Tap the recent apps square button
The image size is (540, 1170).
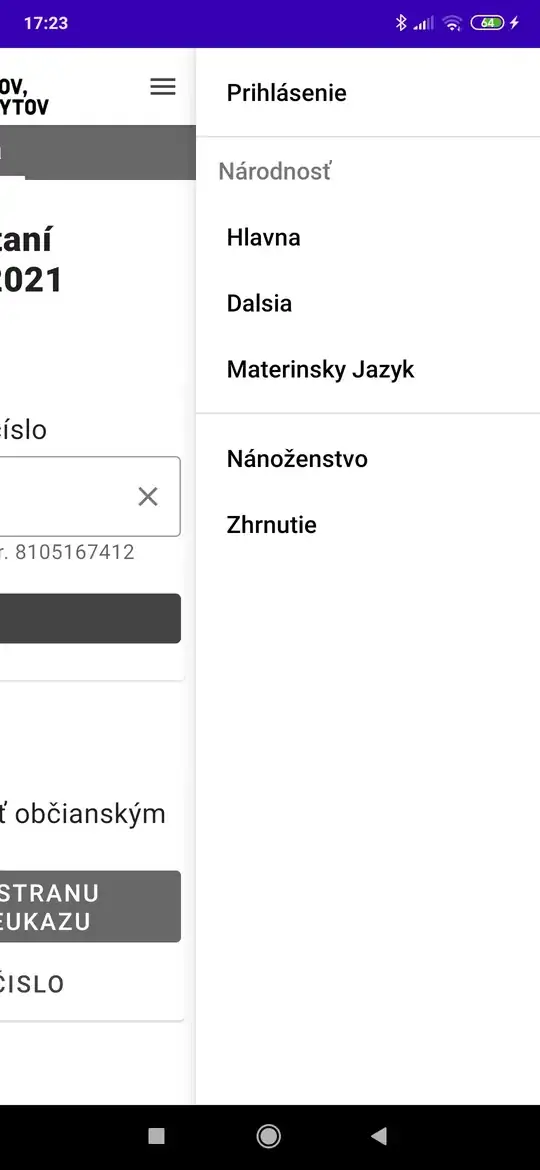[x=157, y=1136]
